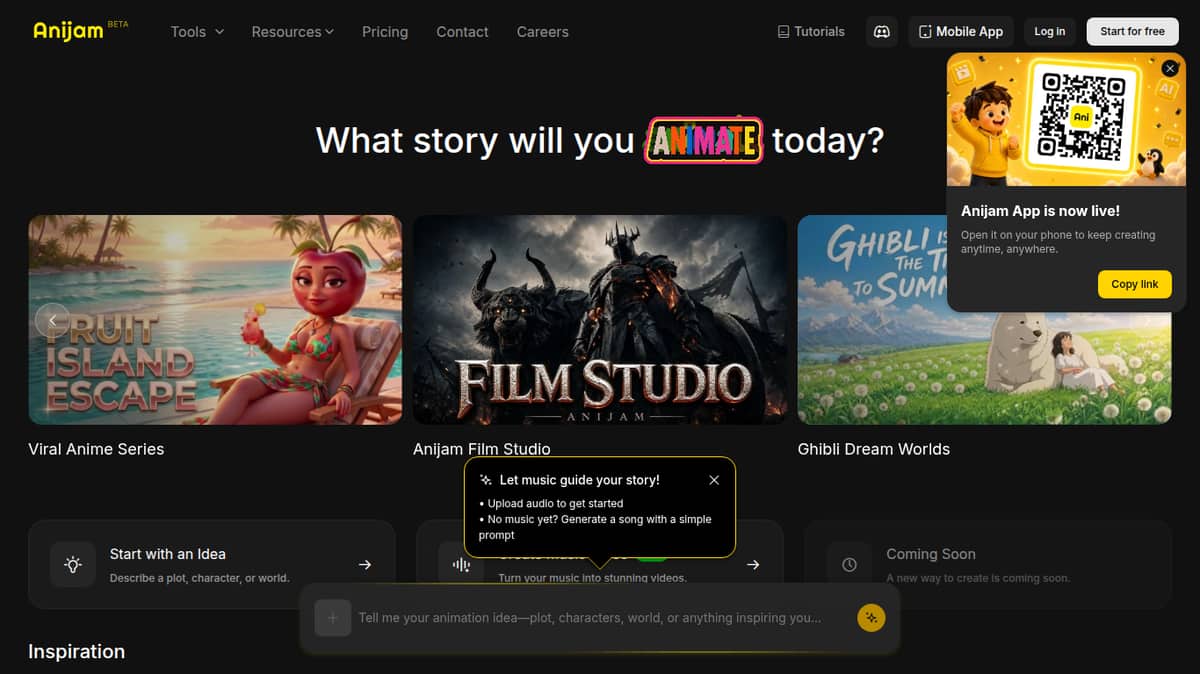Select the Start with an Idea card
This screenshot has height=674, width=1200.
click(x=212, y=565)
